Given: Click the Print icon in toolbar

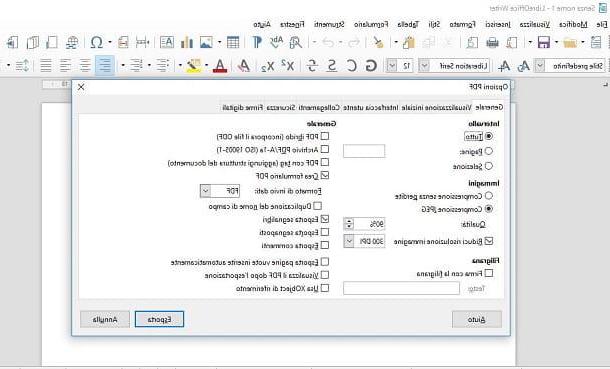Looking at the screenshot, I should tap(492, 42).
